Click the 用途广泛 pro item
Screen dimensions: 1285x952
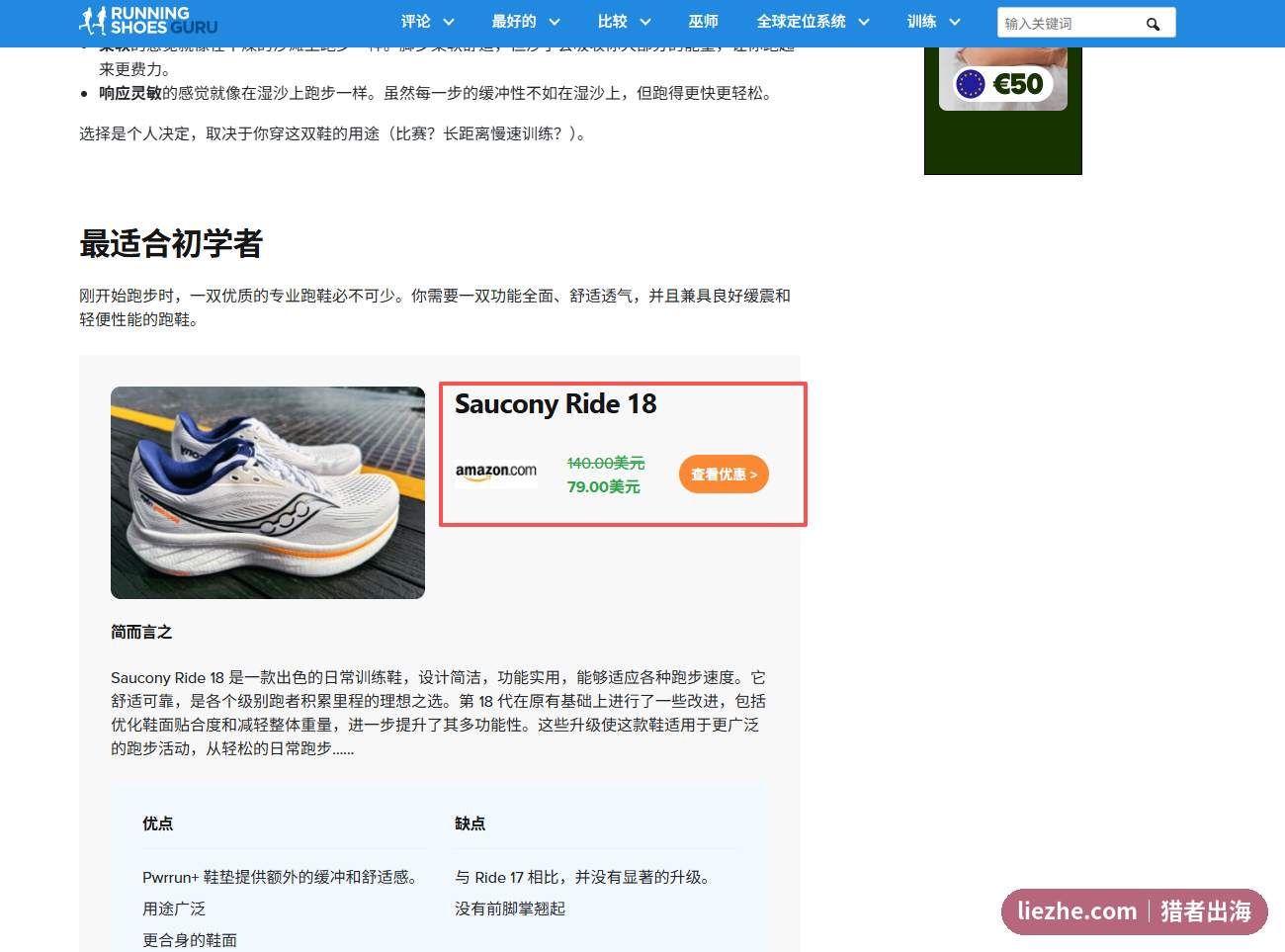point(174,909)
